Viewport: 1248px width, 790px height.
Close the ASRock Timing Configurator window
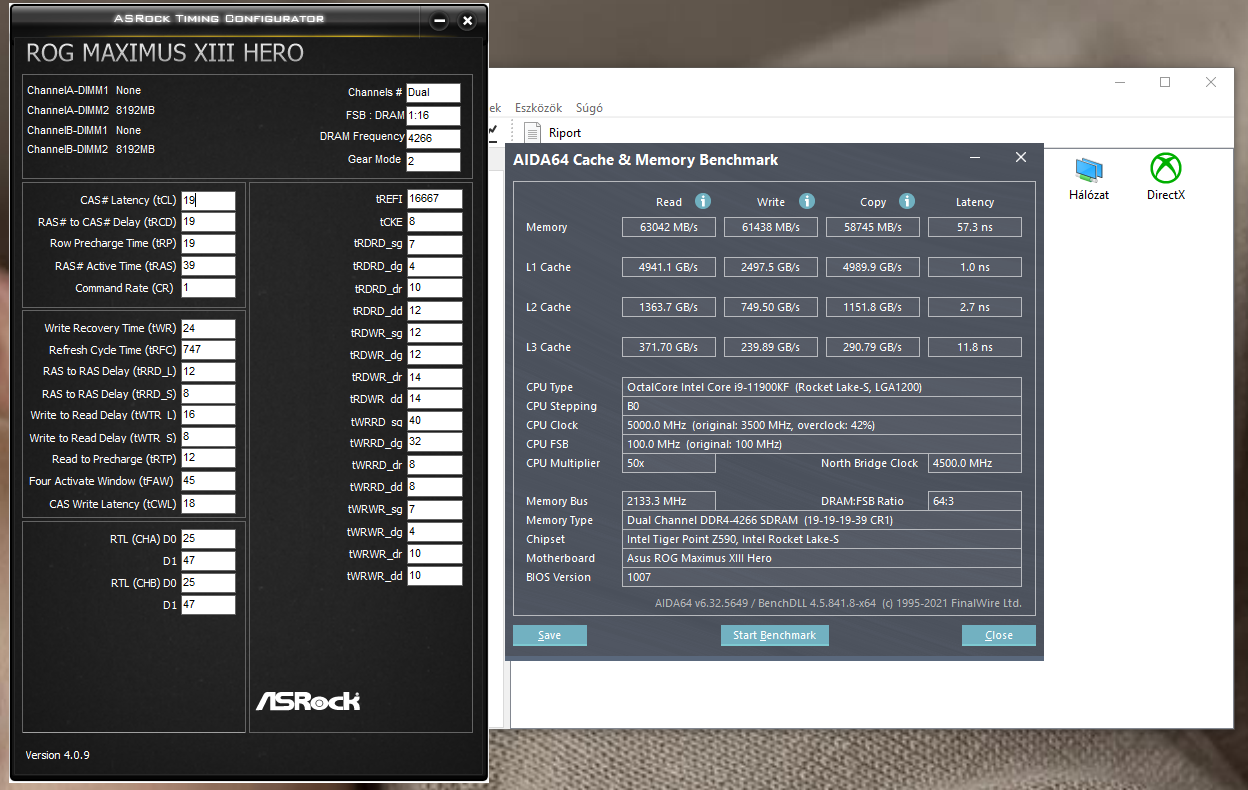467,20
